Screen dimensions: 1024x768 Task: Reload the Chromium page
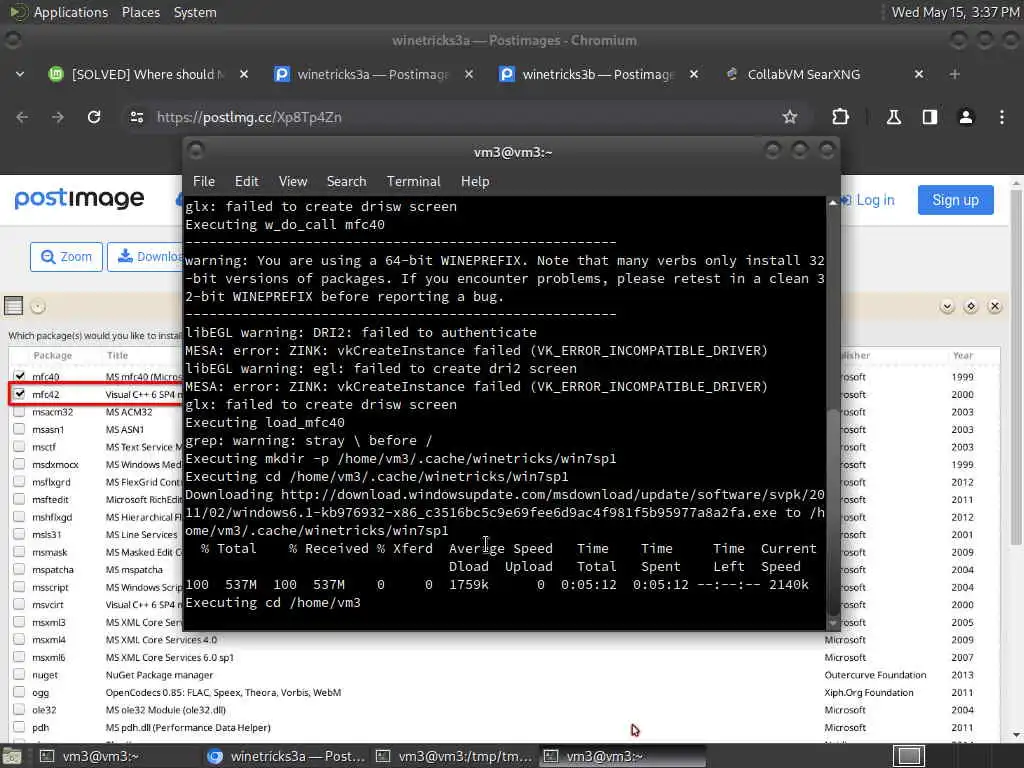(x=94, y=117)
